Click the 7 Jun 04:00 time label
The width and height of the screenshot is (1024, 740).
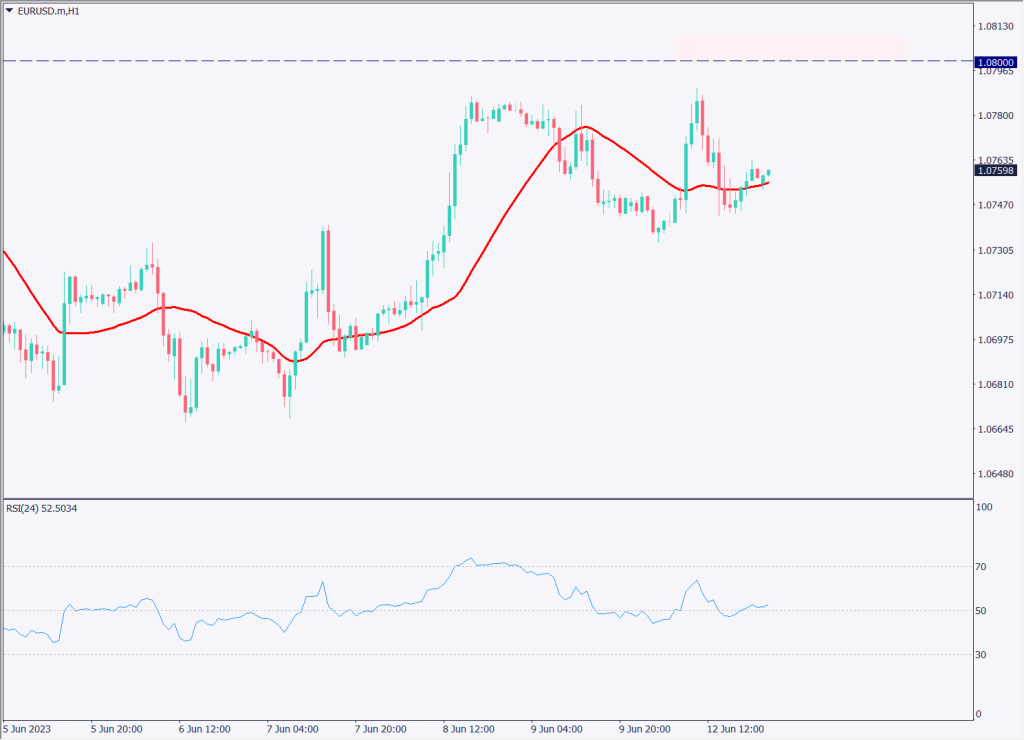click(295, 728)
